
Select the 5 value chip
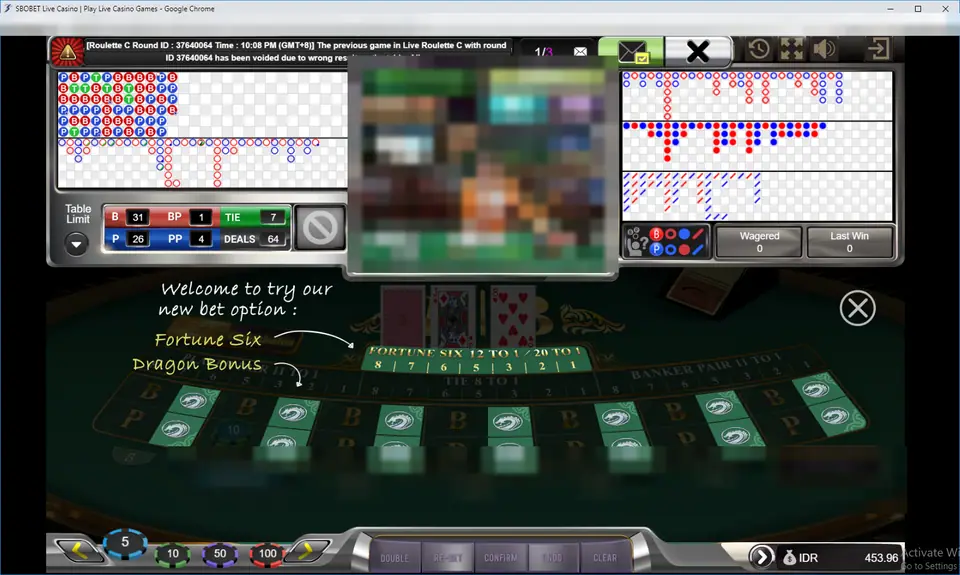(125, 544)
